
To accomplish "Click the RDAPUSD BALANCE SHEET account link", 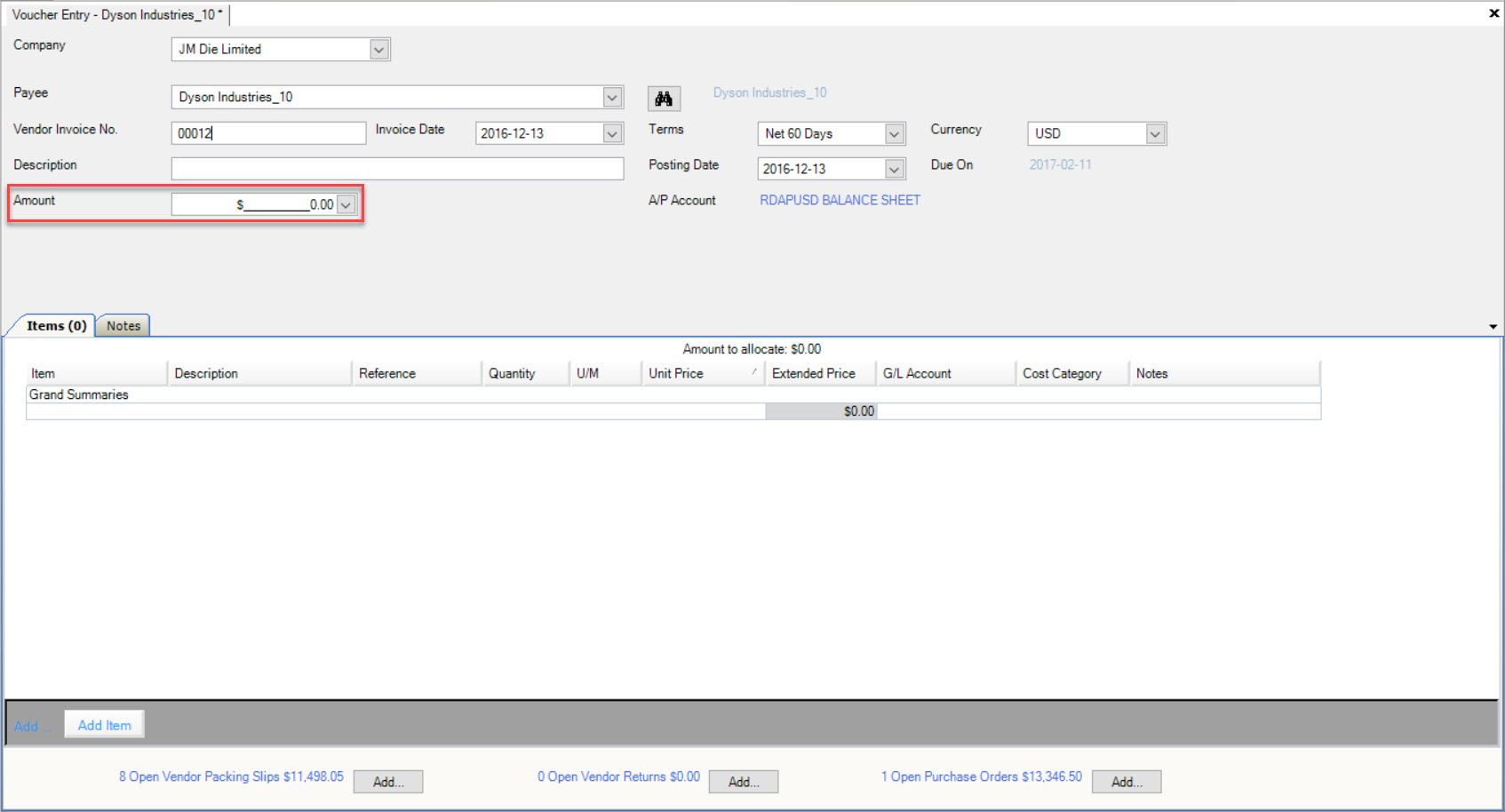I will [x=840, y=200].
